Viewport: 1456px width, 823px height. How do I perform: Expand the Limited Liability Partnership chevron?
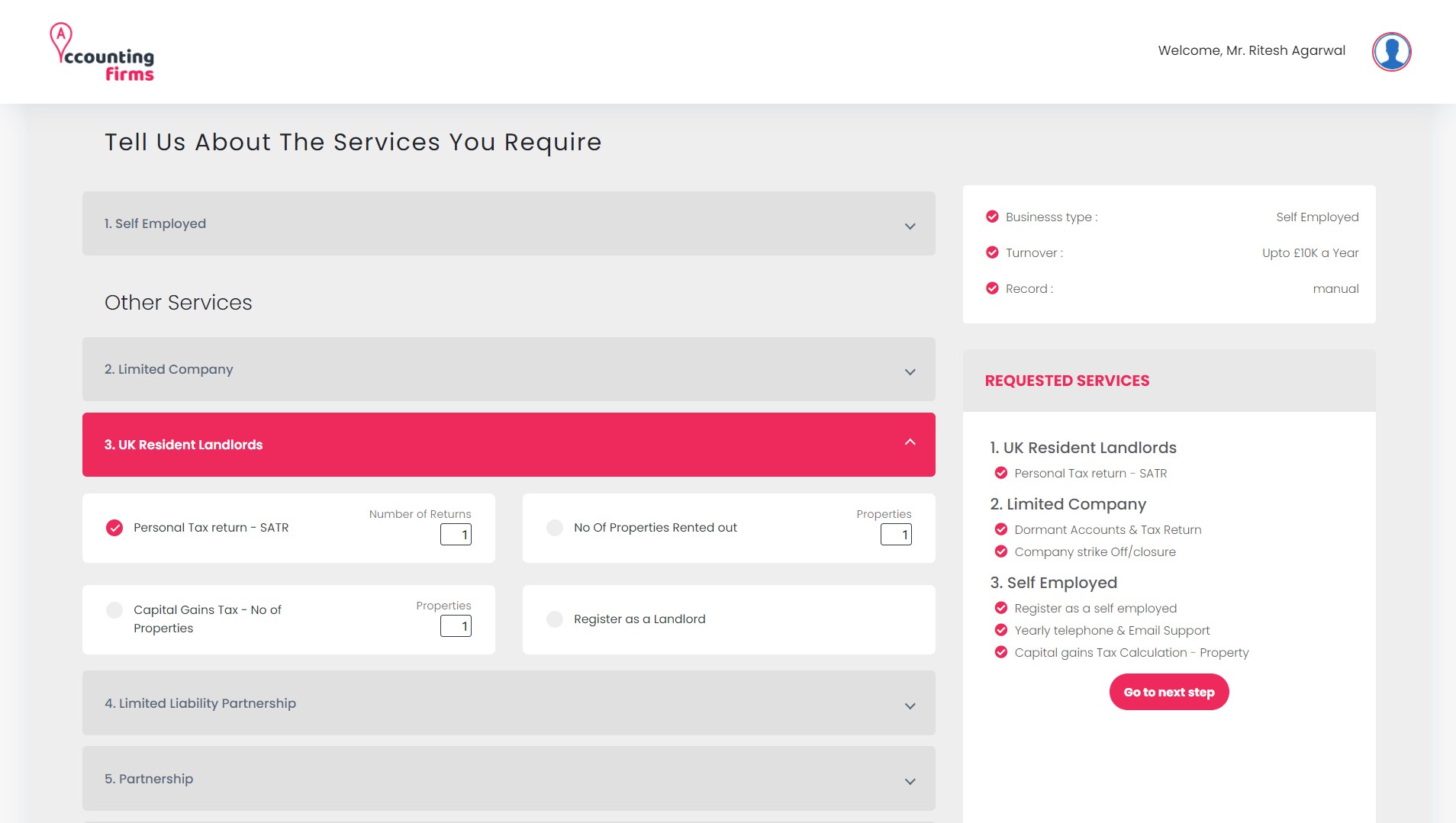[x=910, y=706]
